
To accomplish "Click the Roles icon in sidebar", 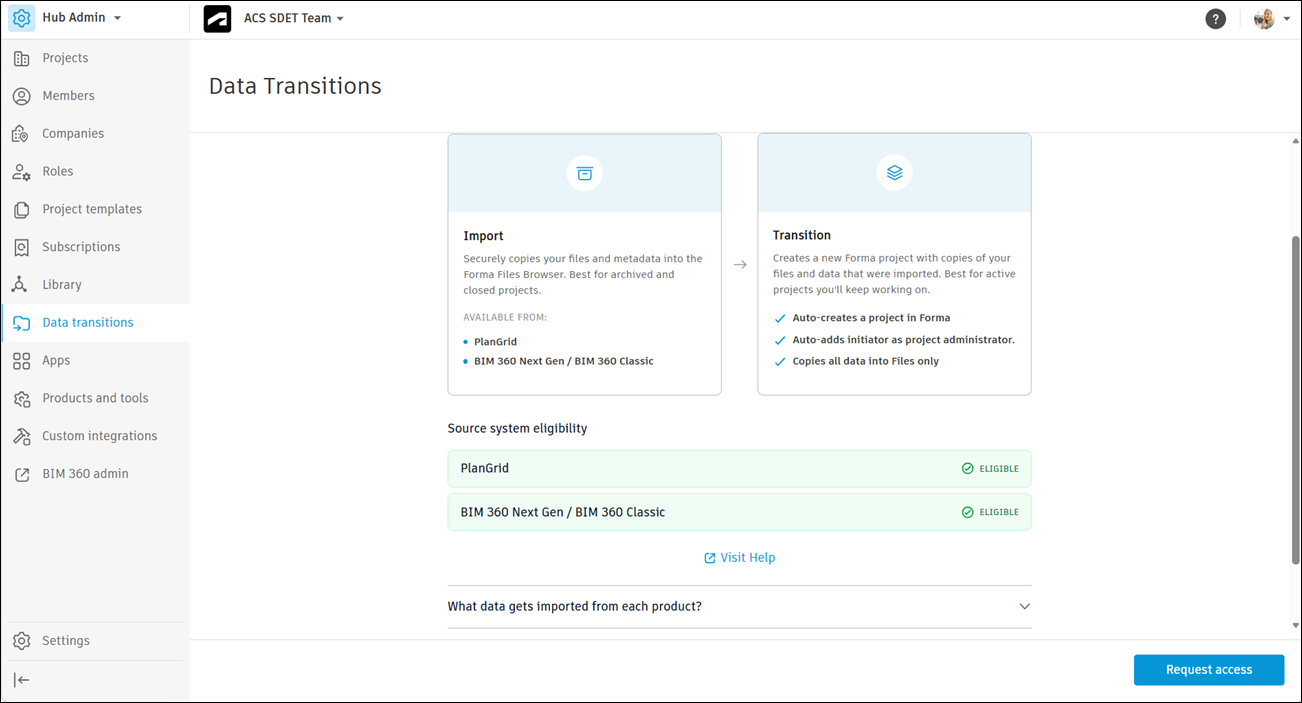I will [21, 172].
